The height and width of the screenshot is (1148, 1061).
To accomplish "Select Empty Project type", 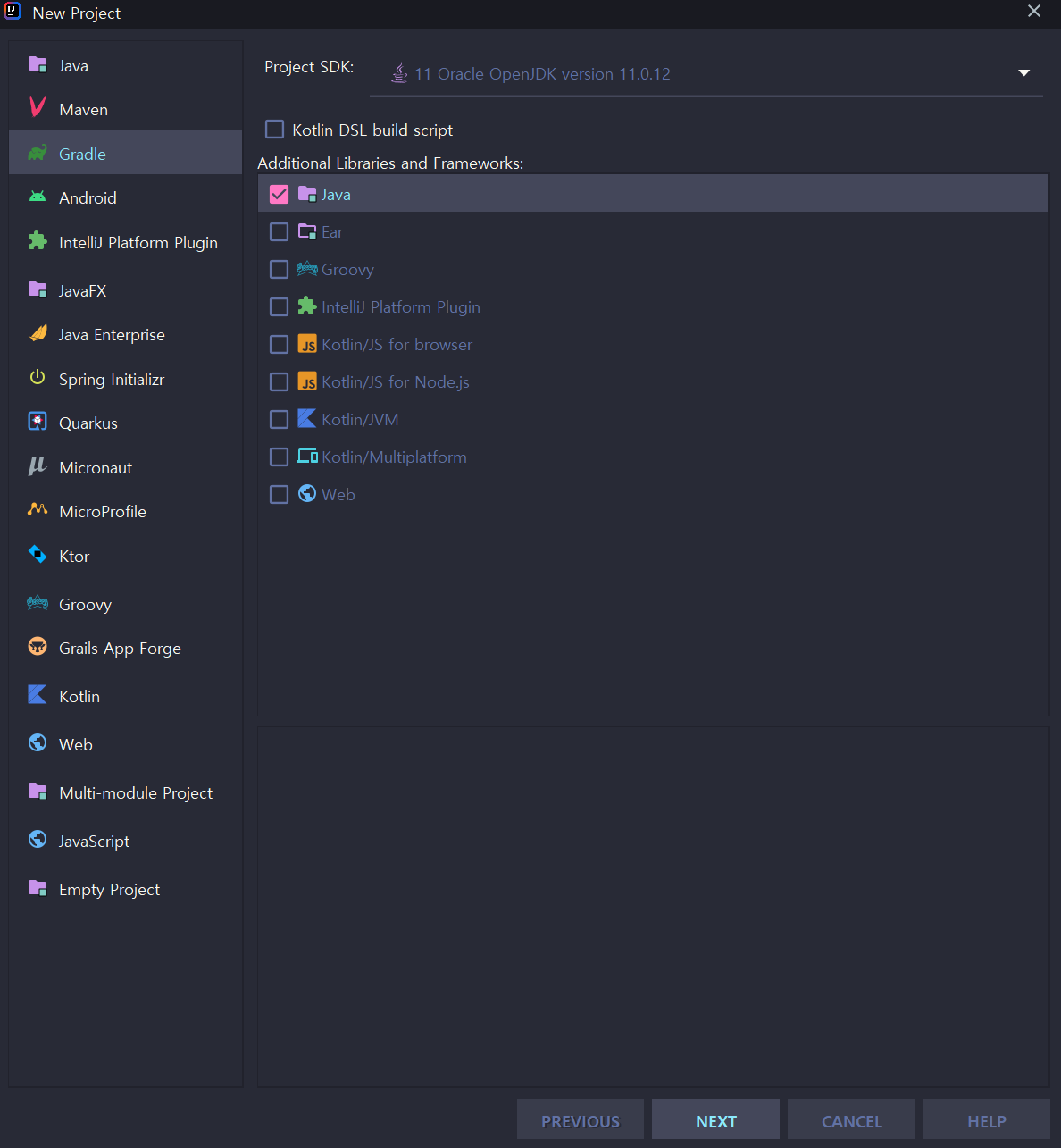I will tap(125, 889).
